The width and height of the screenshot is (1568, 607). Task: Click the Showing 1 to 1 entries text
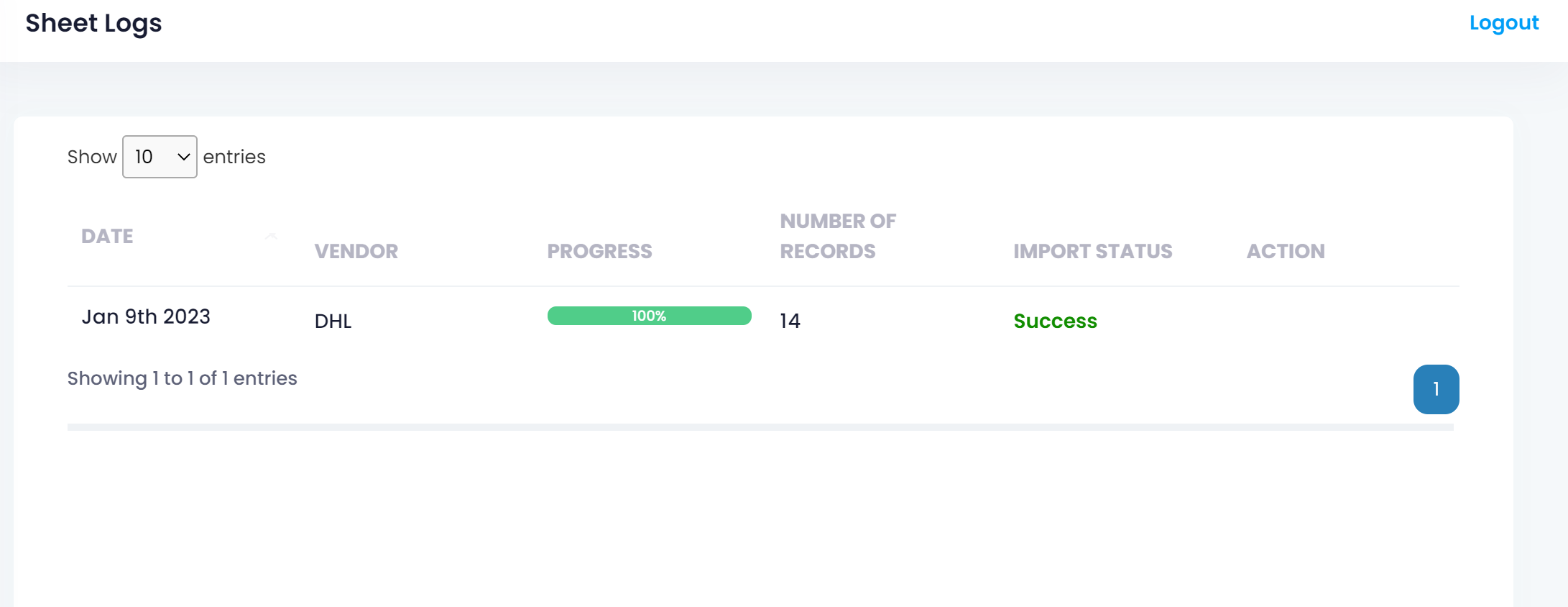(x=182, y=378)
